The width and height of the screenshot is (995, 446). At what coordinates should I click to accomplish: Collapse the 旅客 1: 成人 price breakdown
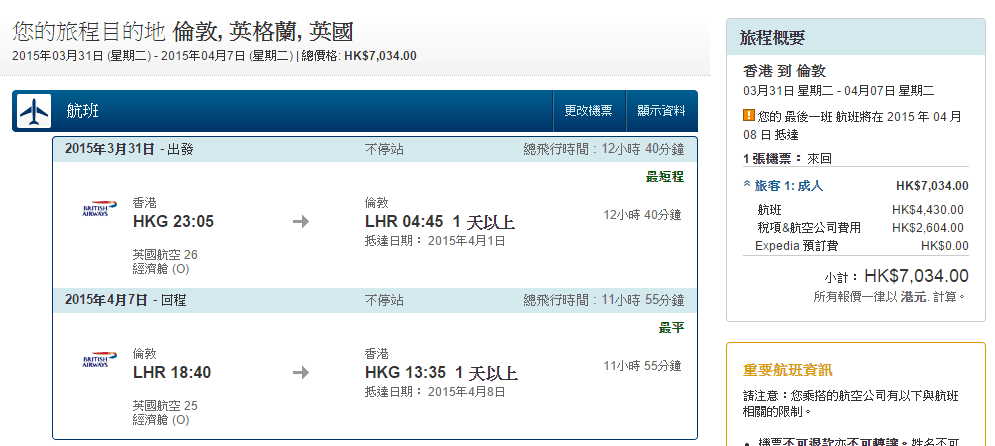click(x=783, y=185)
